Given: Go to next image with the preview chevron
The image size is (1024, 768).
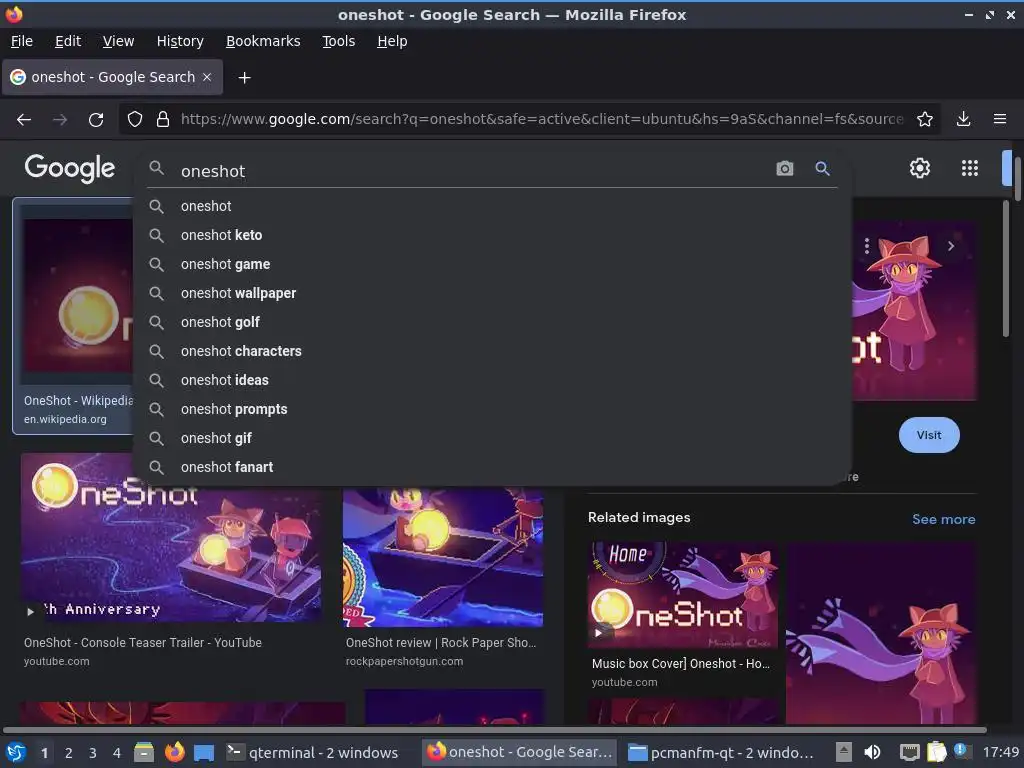Looking at the screenshot, I should click(x=951, y=246).
